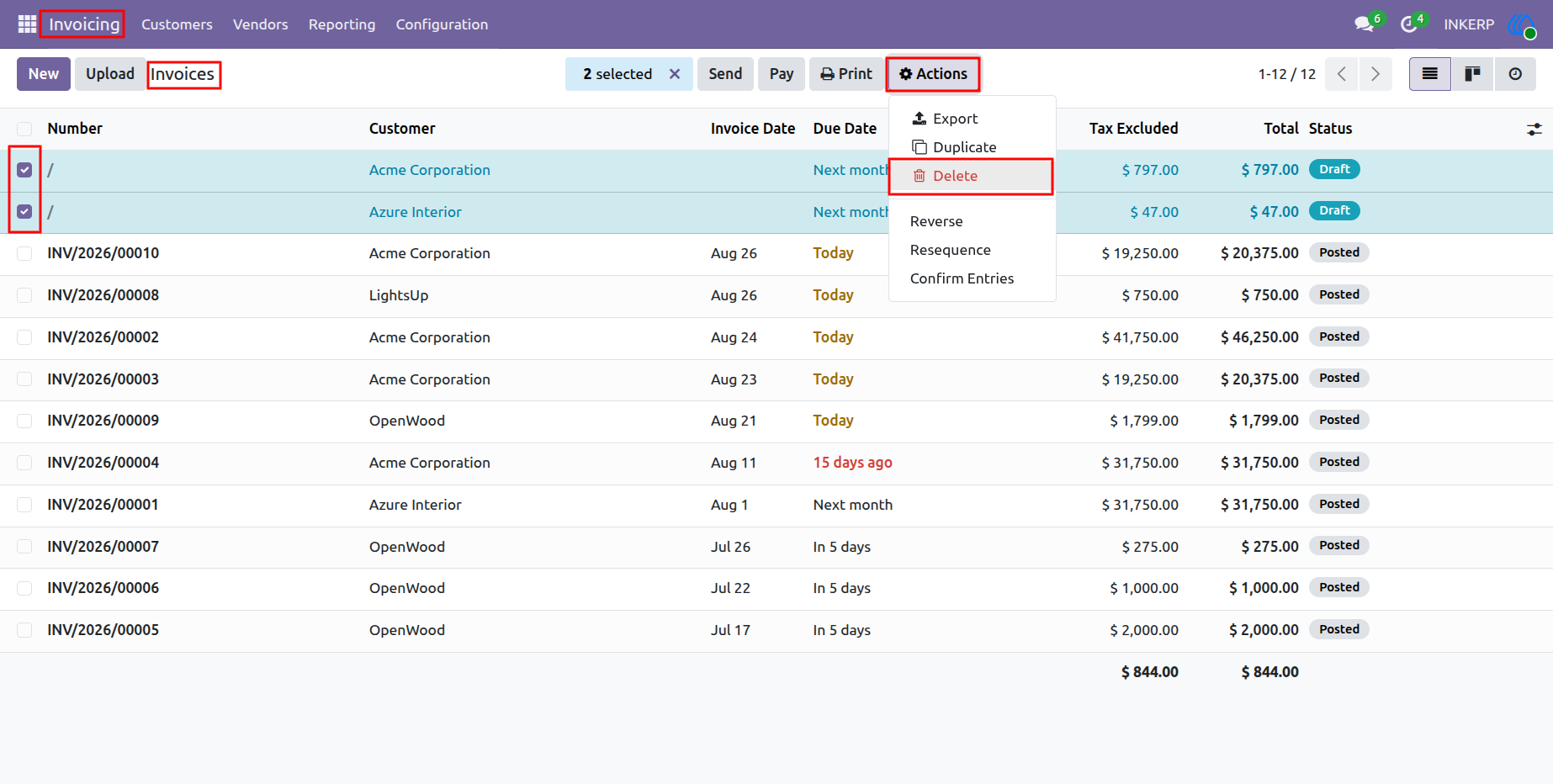
Task: Check the box for INV/2026/00010
Action: tap(24, 253)
